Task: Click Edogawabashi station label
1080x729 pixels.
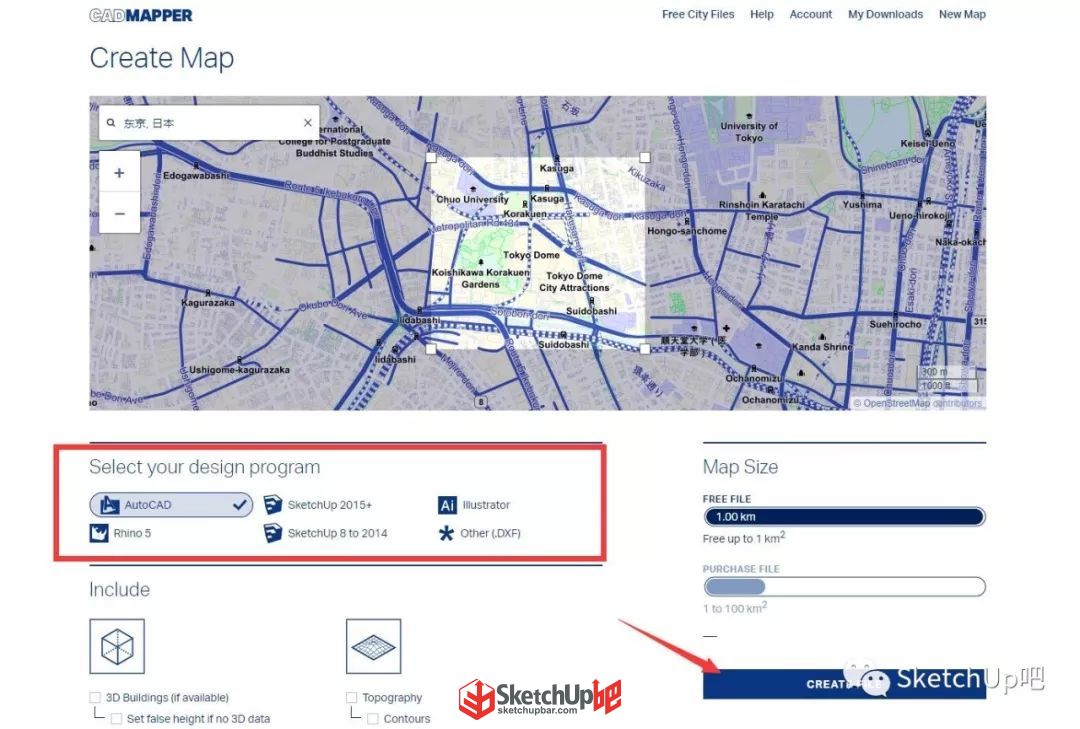Action: [x=196, y=176]
